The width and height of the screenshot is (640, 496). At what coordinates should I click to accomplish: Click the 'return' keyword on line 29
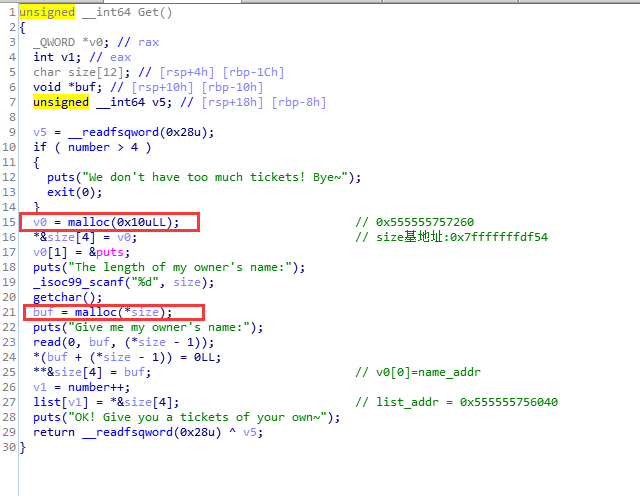click(x=54, y=432)
